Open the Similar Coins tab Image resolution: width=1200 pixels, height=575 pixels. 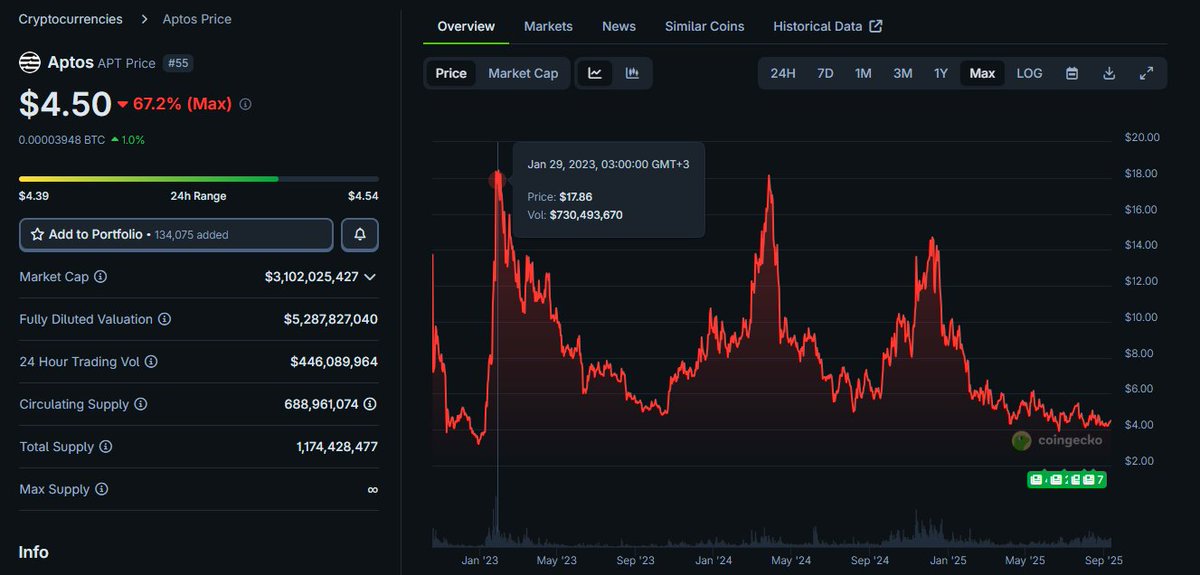(705, 26)
